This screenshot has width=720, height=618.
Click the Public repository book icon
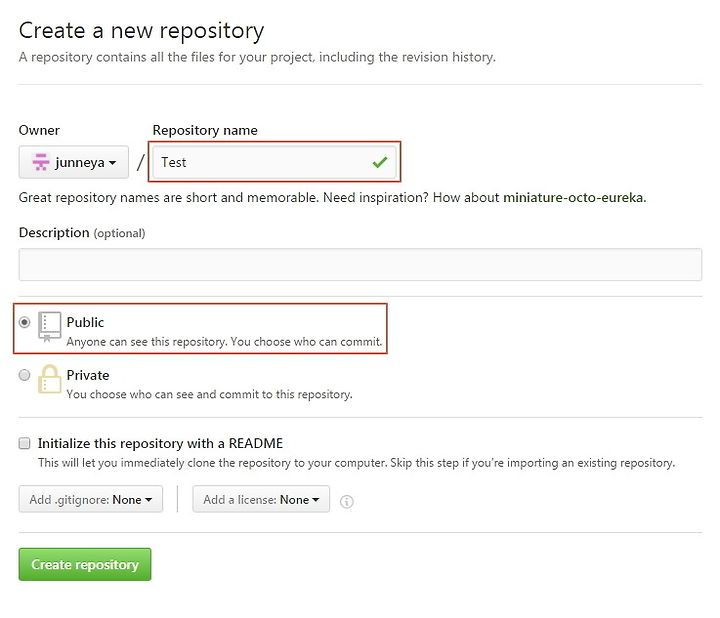click(x=49, y=326)
